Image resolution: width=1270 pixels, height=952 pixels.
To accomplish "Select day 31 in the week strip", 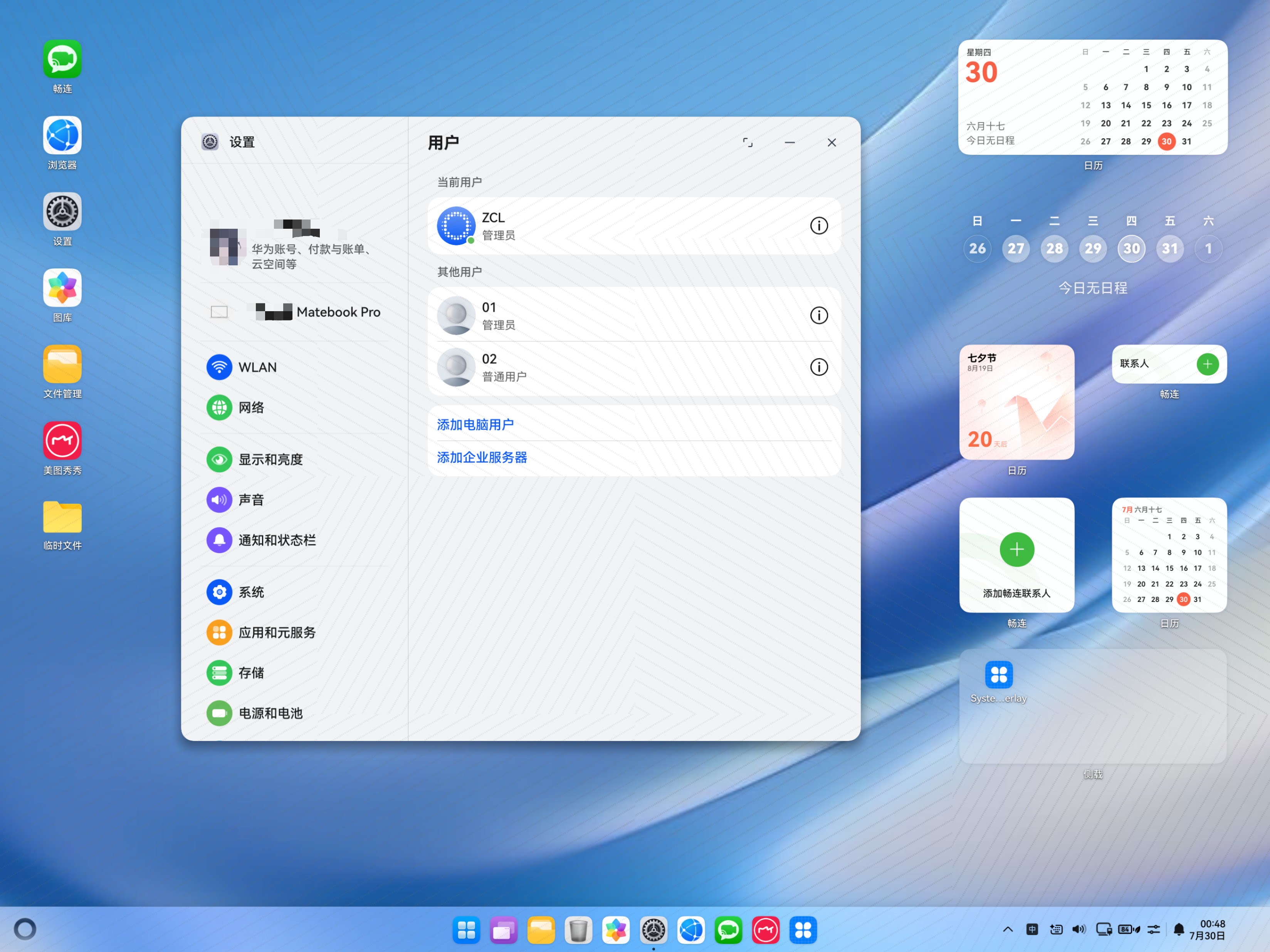I will pos(1169,248).
